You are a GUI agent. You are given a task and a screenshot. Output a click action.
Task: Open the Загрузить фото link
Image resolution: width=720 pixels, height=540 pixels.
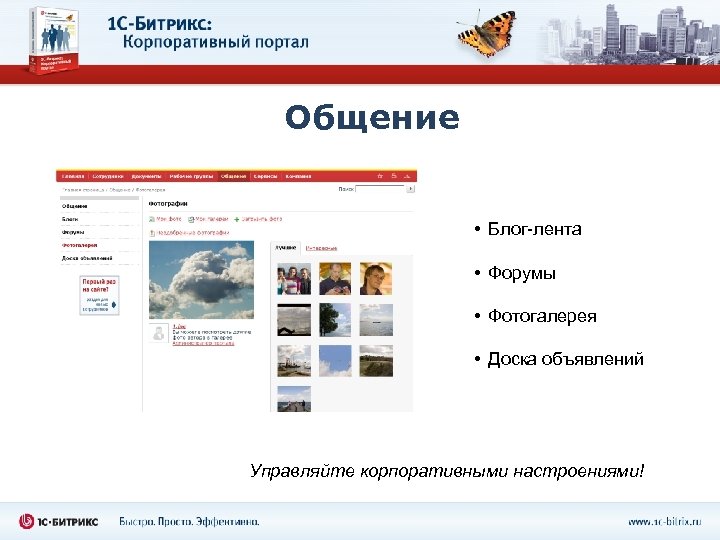[x=262, y=219]
